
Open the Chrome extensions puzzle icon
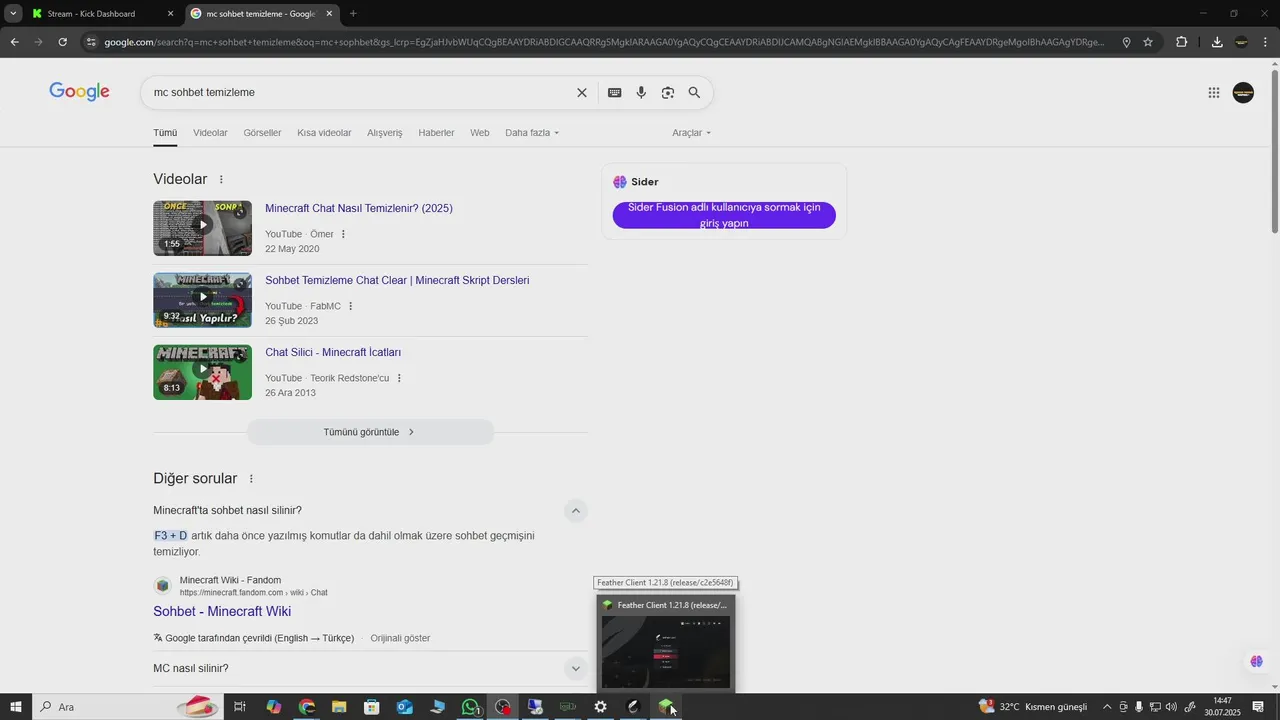1182,42
